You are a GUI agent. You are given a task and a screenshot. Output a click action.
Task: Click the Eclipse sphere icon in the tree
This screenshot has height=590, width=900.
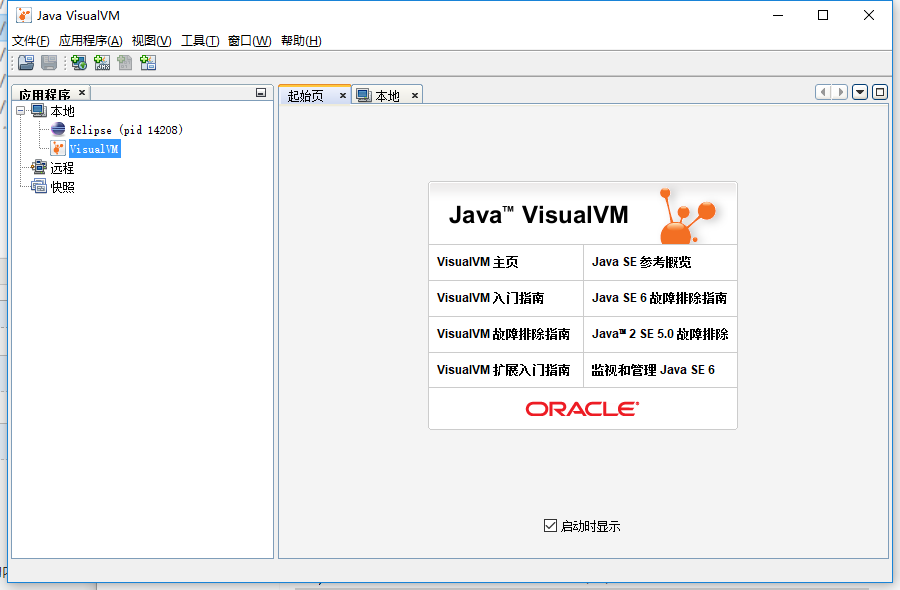[x=58, y=129]
